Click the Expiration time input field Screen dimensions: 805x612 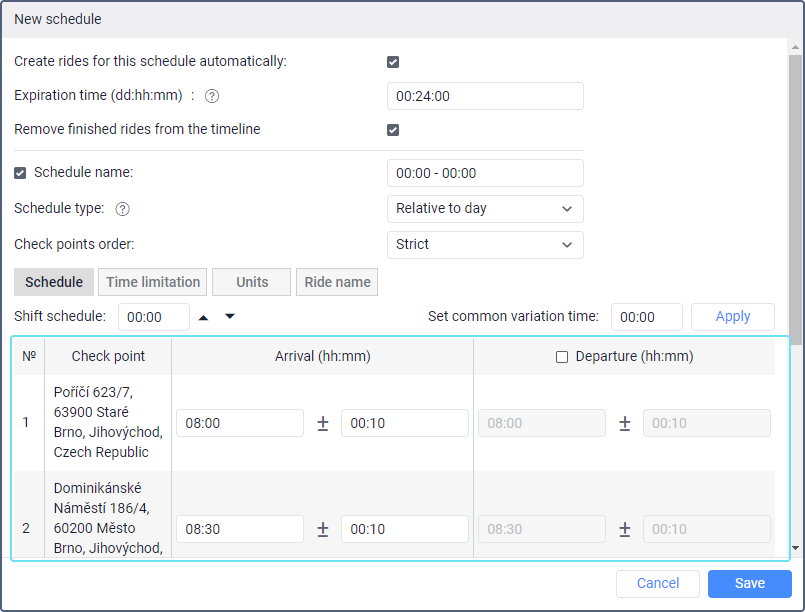485,96
